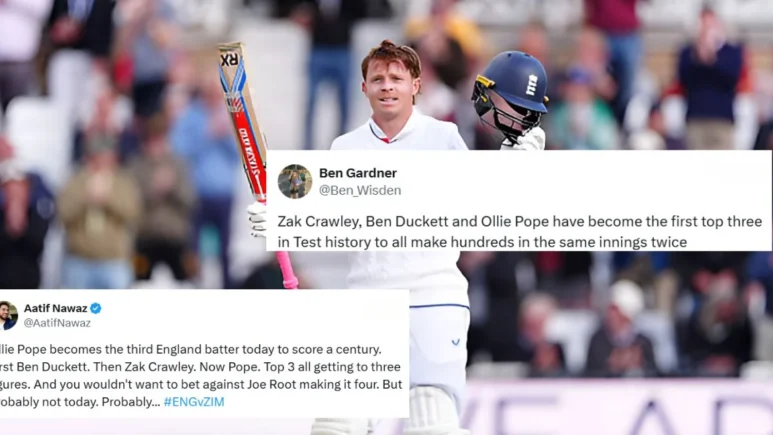Open the Aatif Nawaz display name
Screen dimensions: 773x435
[56, 308]
